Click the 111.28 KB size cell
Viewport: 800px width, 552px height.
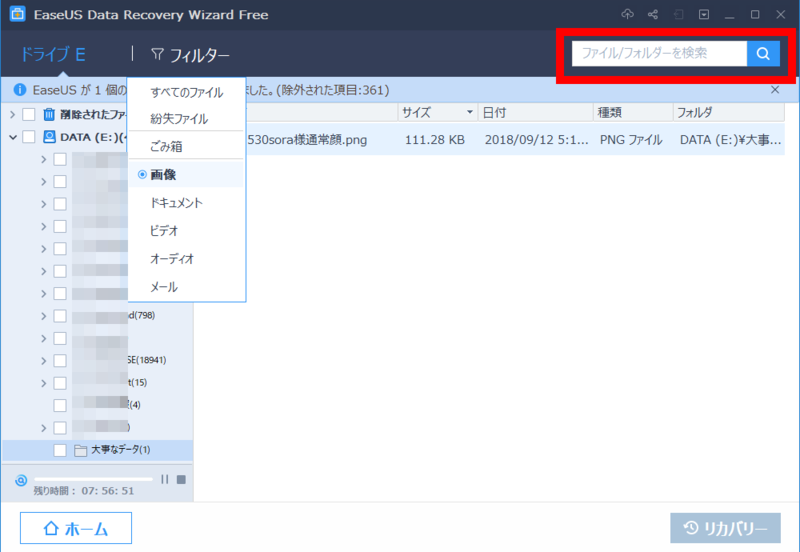point(435,140)
